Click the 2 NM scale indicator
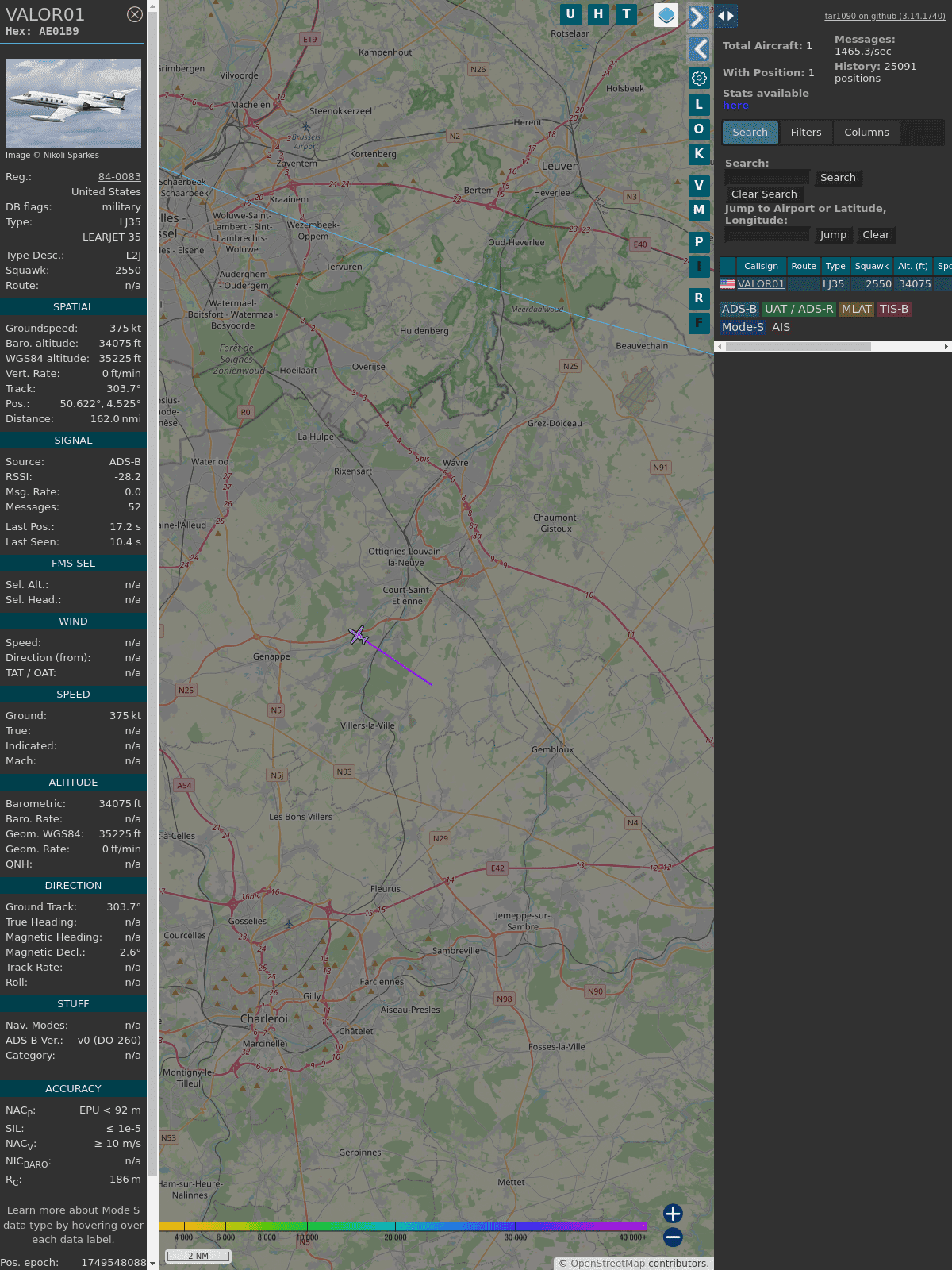The image size is (952, 1270). coord(198,1256)
